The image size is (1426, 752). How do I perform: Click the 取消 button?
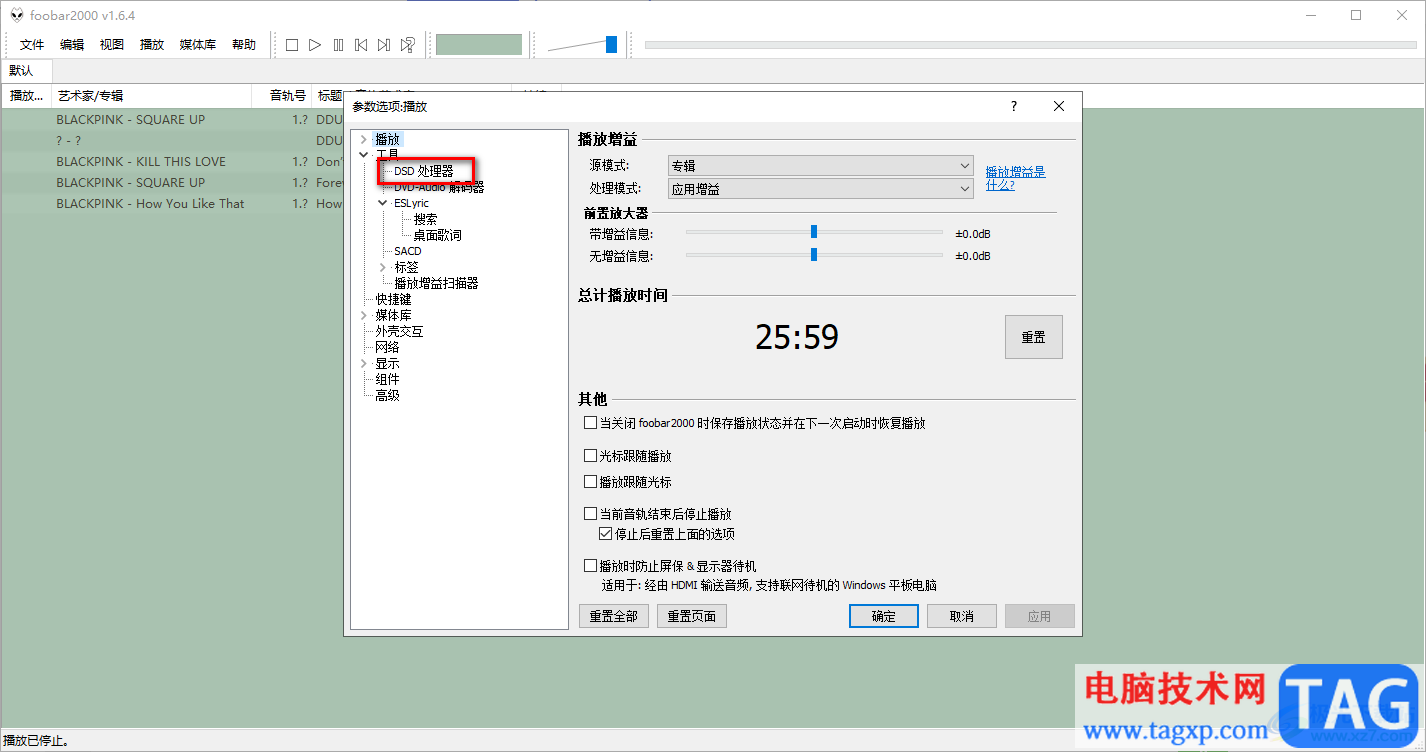tap(962, 616)
